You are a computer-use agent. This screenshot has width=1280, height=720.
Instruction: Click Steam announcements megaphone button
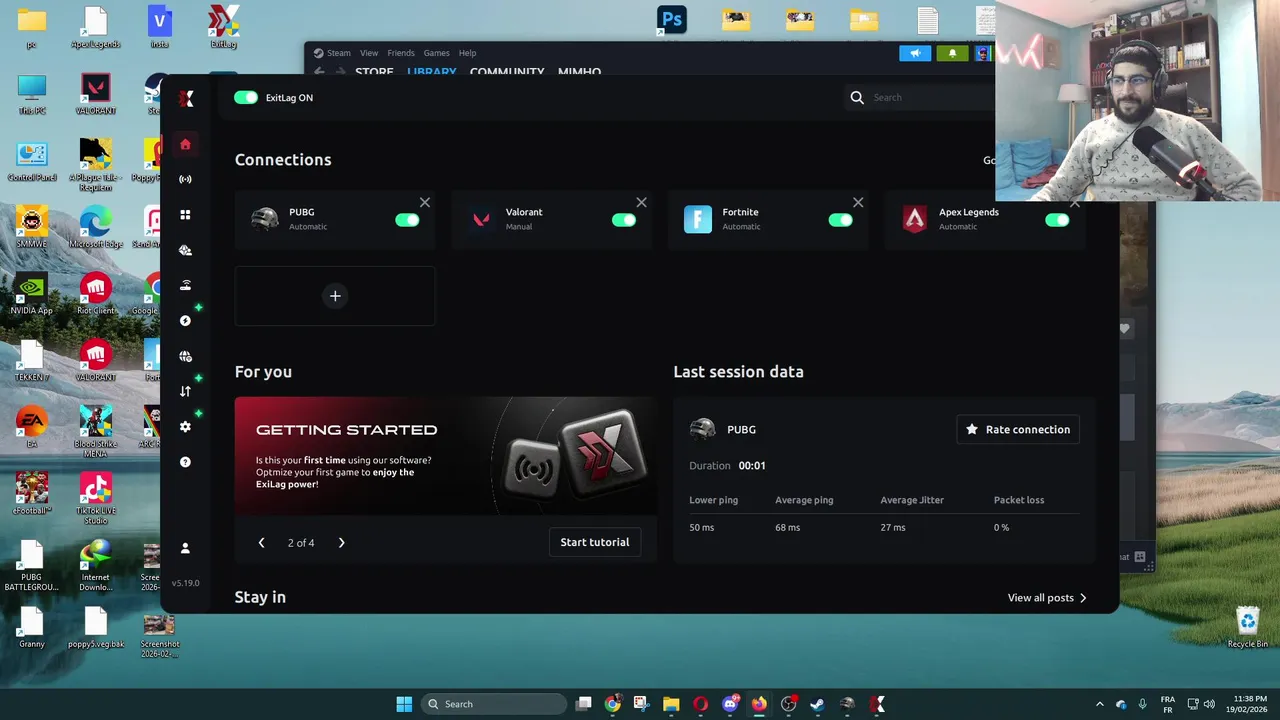click(915, 53)
